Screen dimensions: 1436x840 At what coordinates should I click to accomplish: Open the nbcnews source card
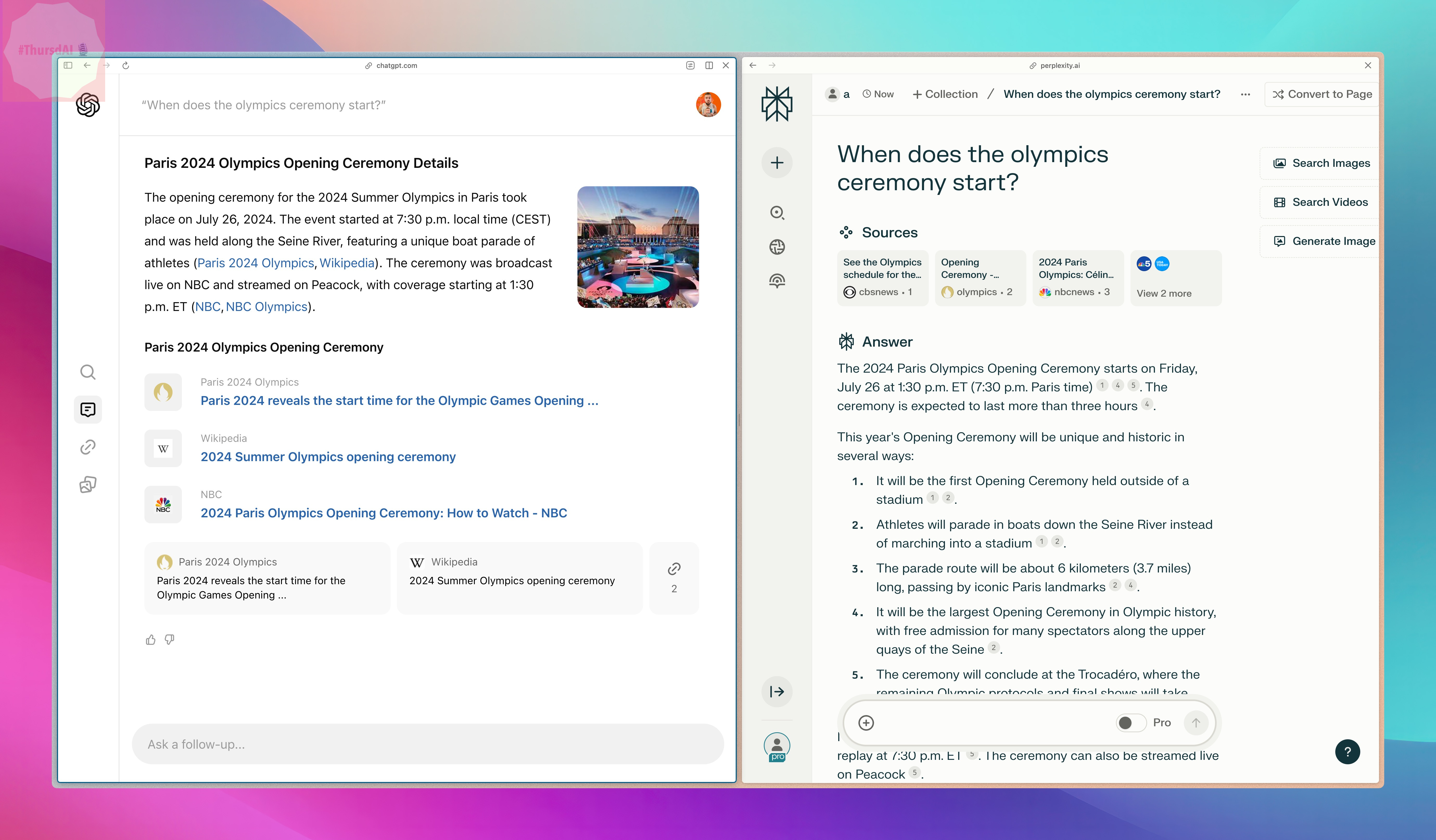coord(1078,278)
